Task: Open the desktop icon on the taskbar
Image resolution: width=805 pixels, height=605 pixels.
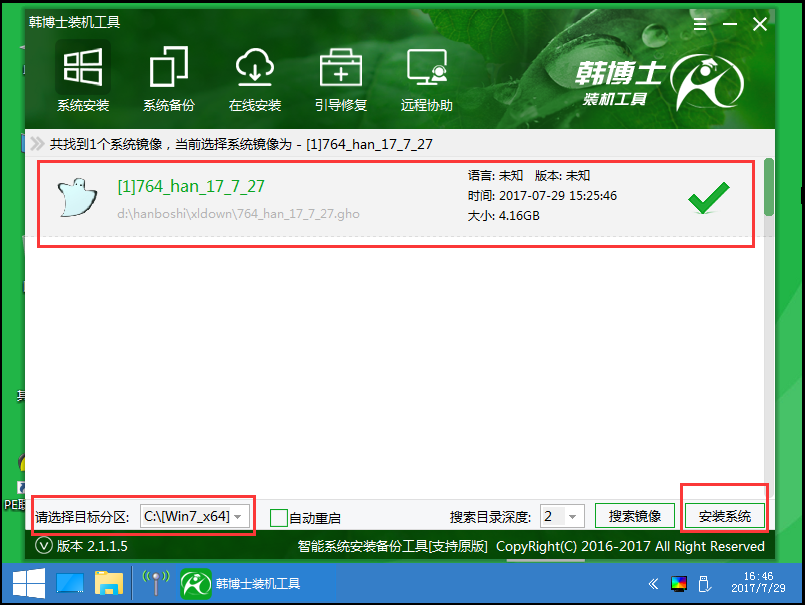Action: pyautogui.click(x=69, y=583)
